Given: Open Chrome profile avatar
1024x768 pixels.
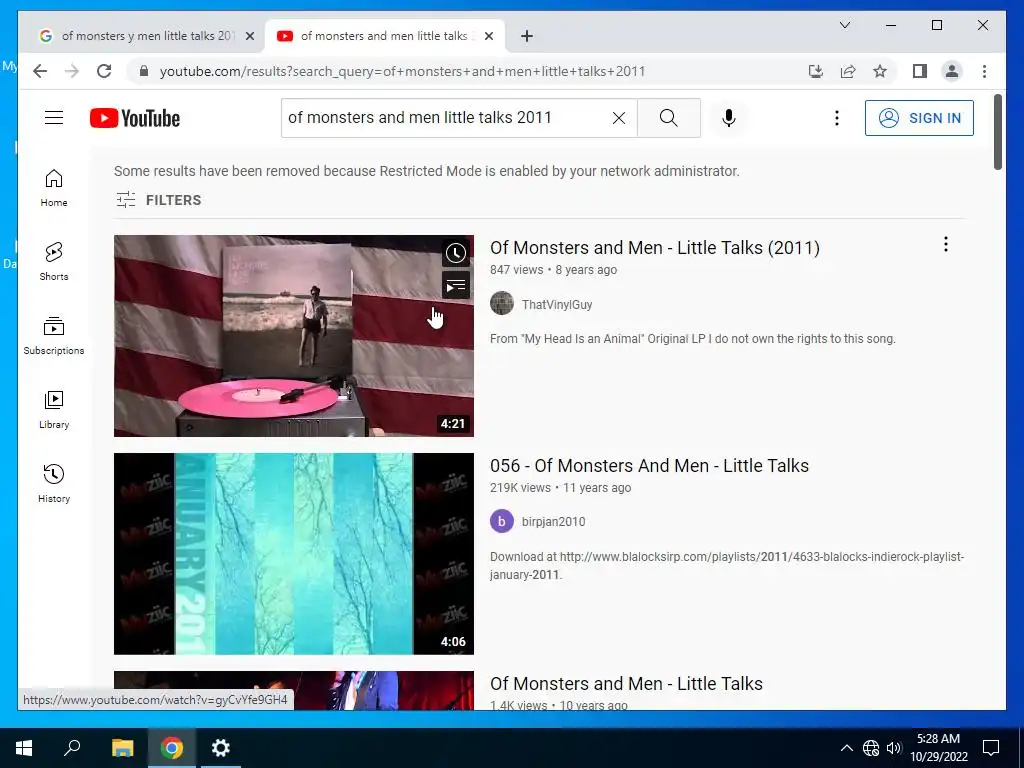Looking at the screenshot, I should pyautogui.click(x=952, y=71).
